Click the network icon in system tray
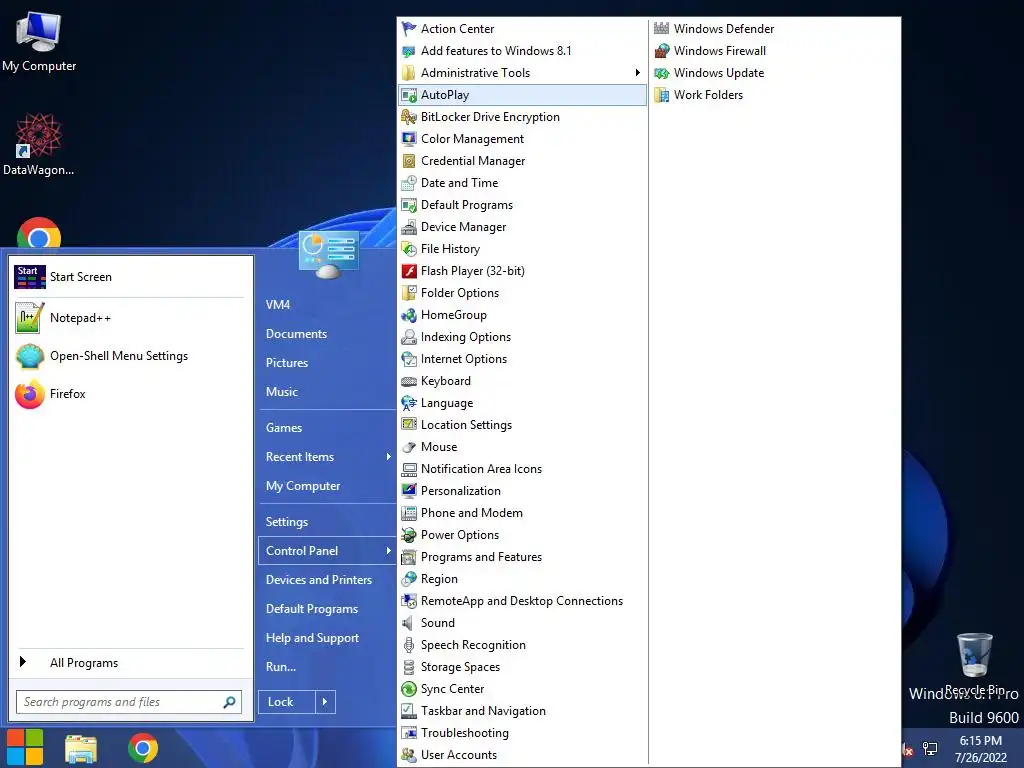This screenshot has width=1024, height=768. pyautogui.click(x=930, y=749)
